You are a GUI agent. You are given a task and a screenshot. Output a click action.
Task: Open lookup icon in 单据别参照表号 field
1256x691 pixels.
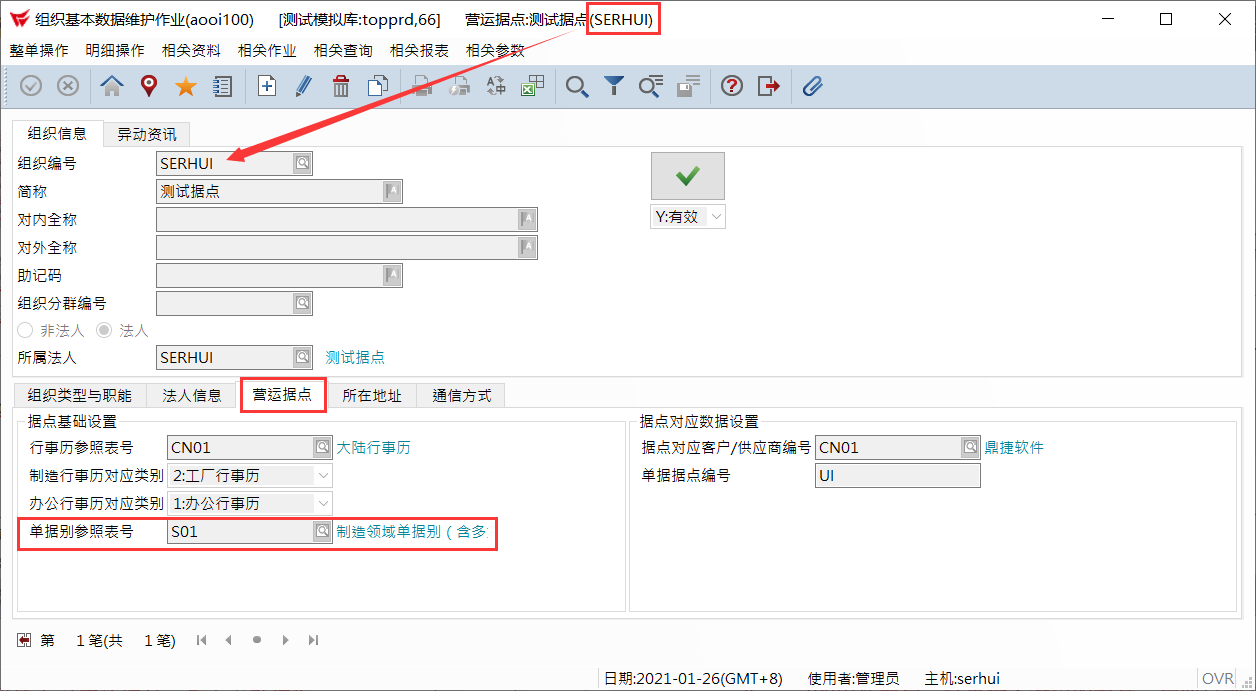(322, 531)
